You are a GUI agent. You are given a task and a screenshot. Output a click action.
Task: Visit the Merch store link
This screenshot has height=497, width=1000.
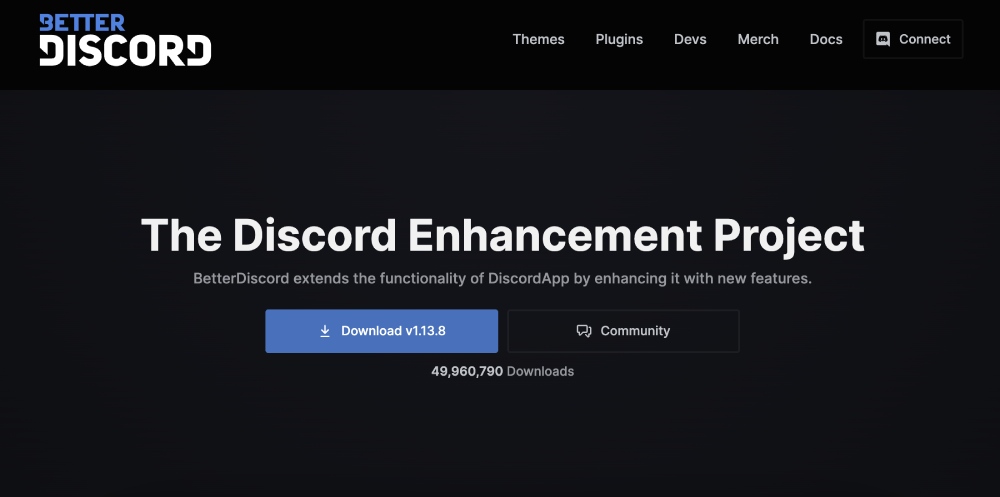(758, 40)
